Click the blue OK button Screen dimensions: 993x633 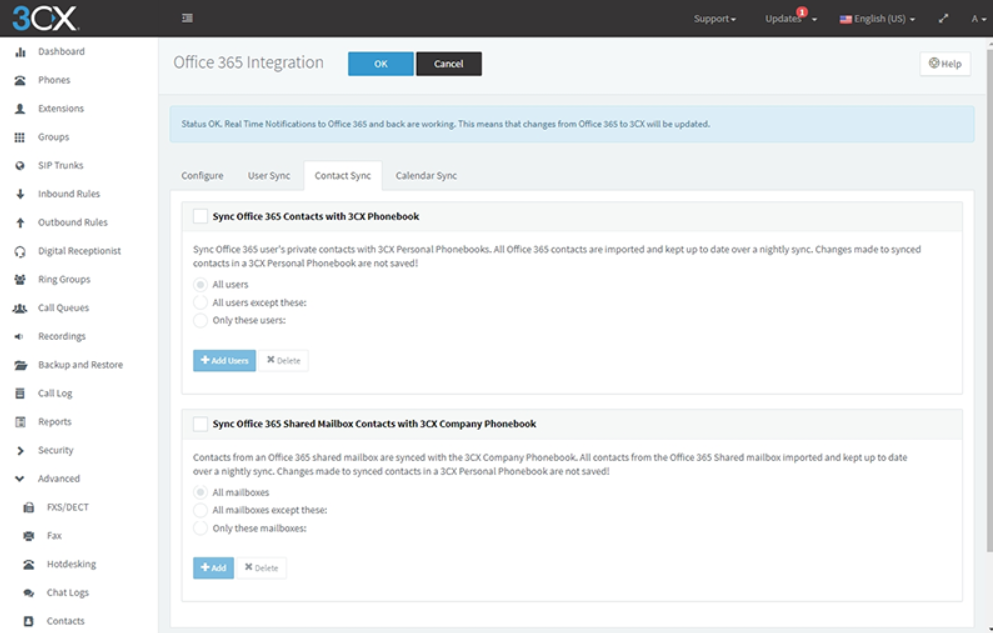381,64
